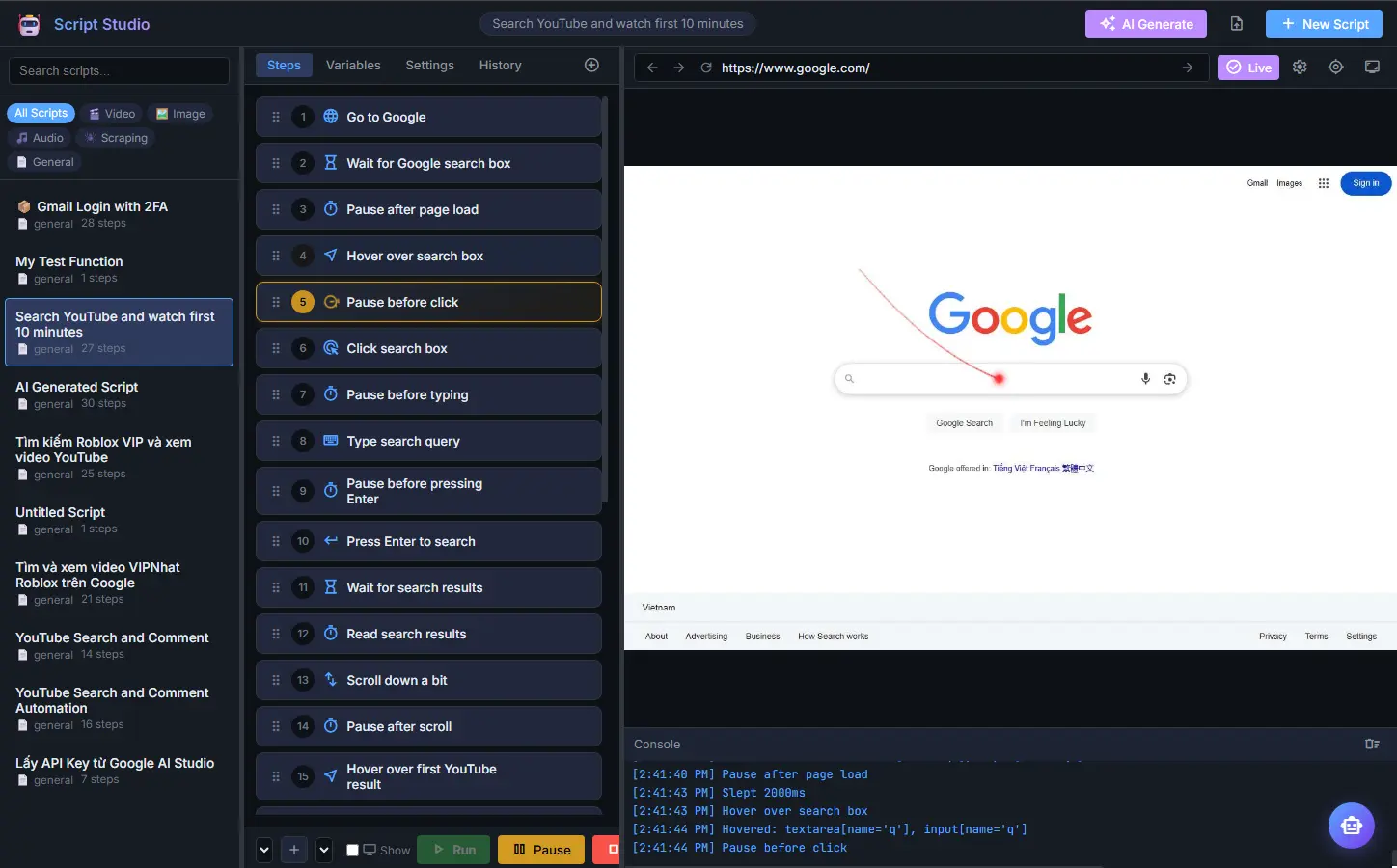Click the Images link on Google page
Screen dimensions: 1397x868
(x=1289, y=183)
